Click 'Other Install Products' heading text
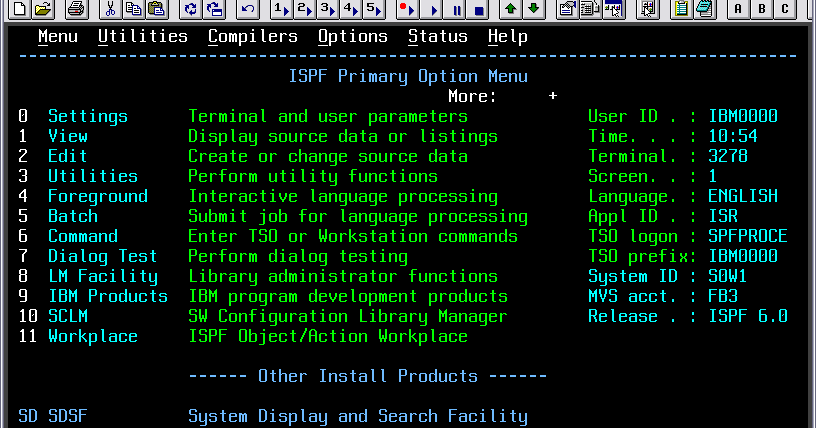The image size is (816, 428). click(x=368, y=376)
